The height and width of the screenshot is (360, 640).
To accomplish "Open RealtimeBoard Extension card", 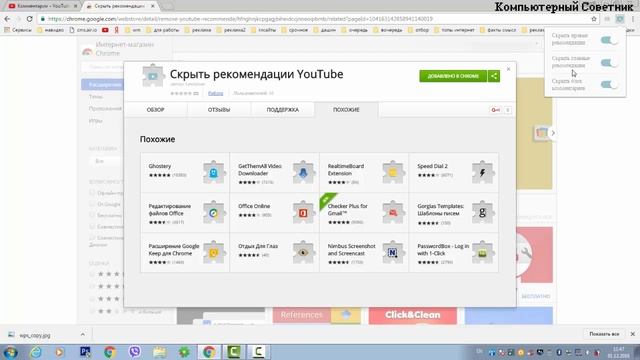I will (x=364, y=172).
